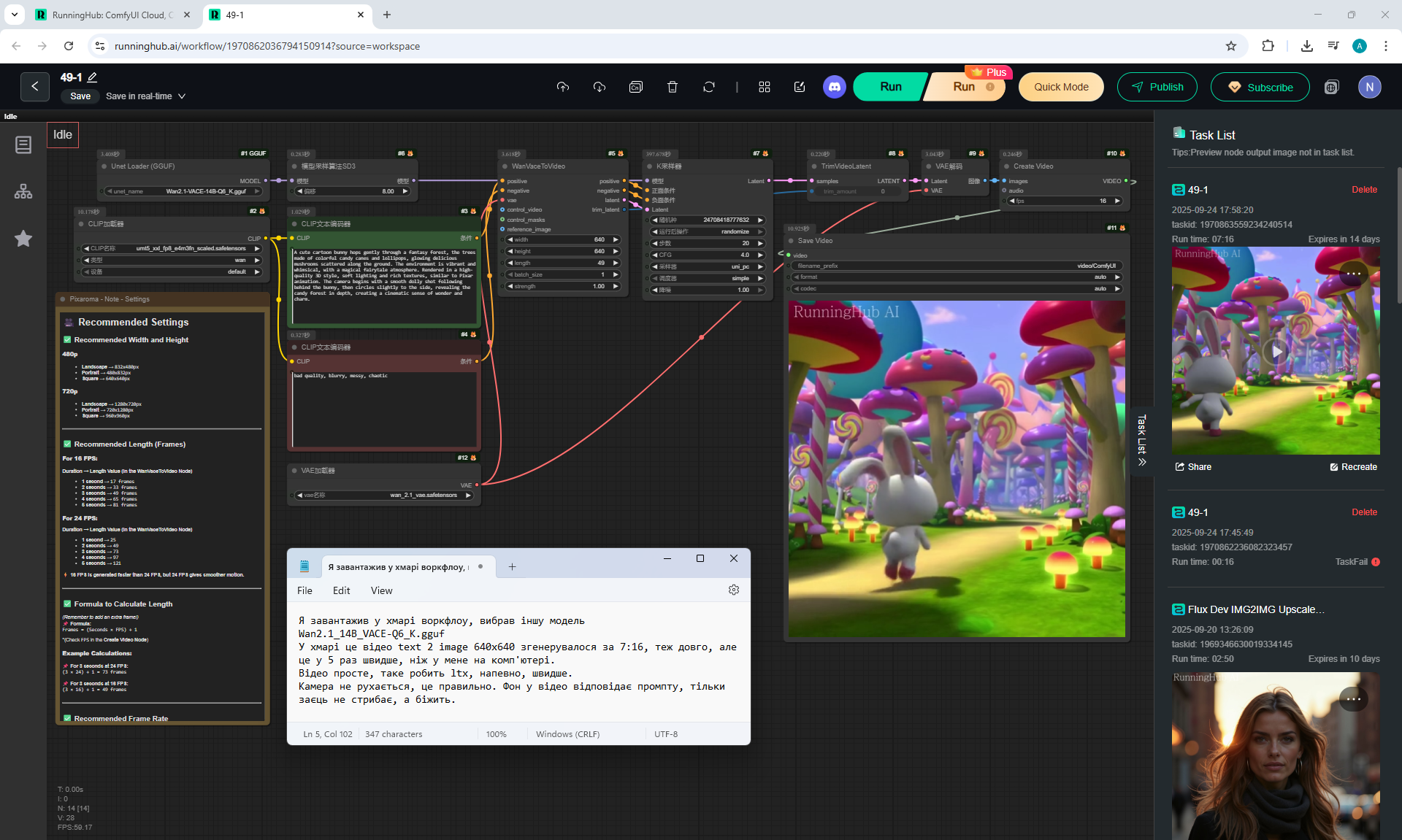
Task: Open the favorites star sidebar icon
Action: tap(23, 239)
